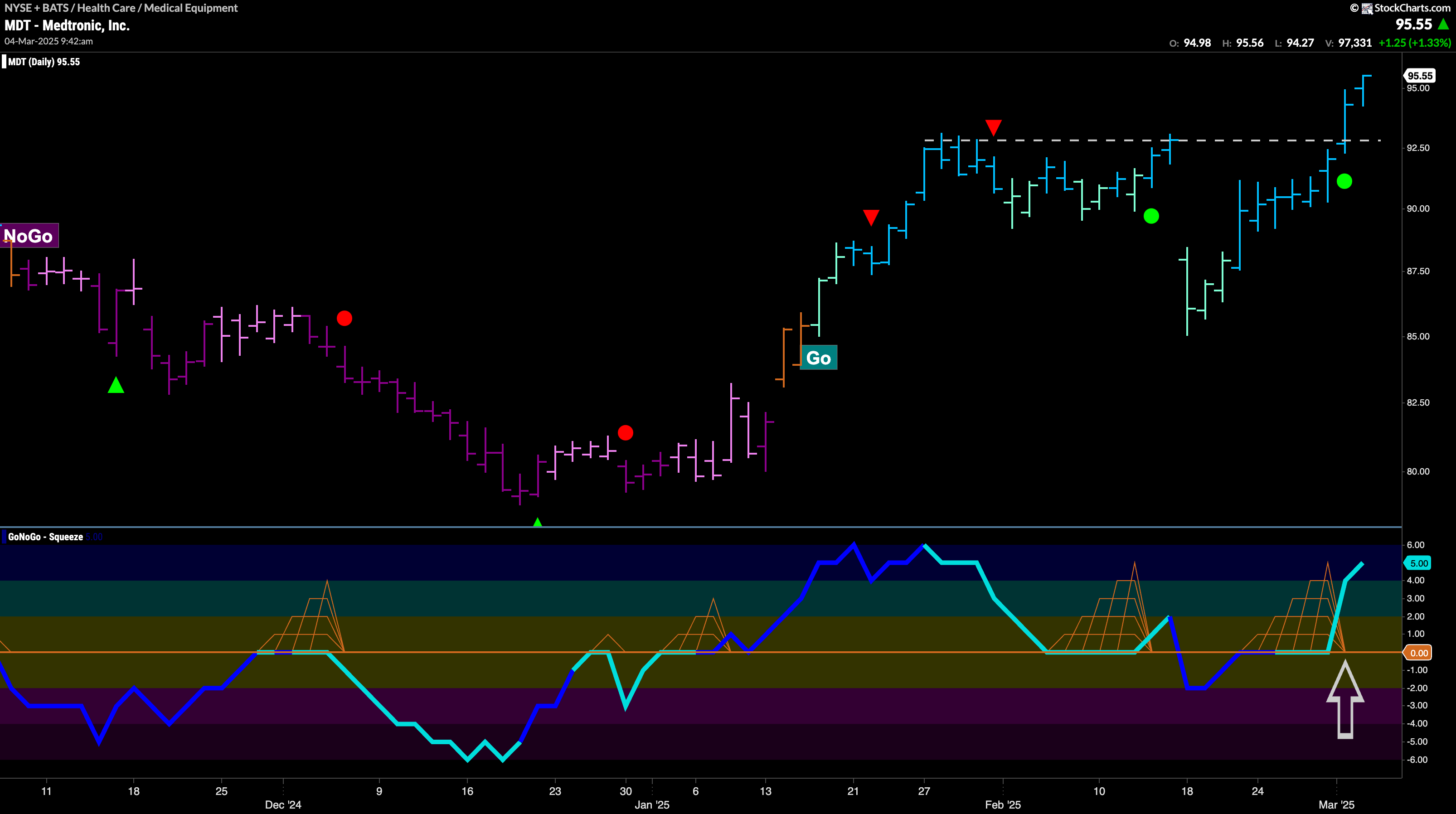Click the green up triangle near November 18

[x=116, y=385]
